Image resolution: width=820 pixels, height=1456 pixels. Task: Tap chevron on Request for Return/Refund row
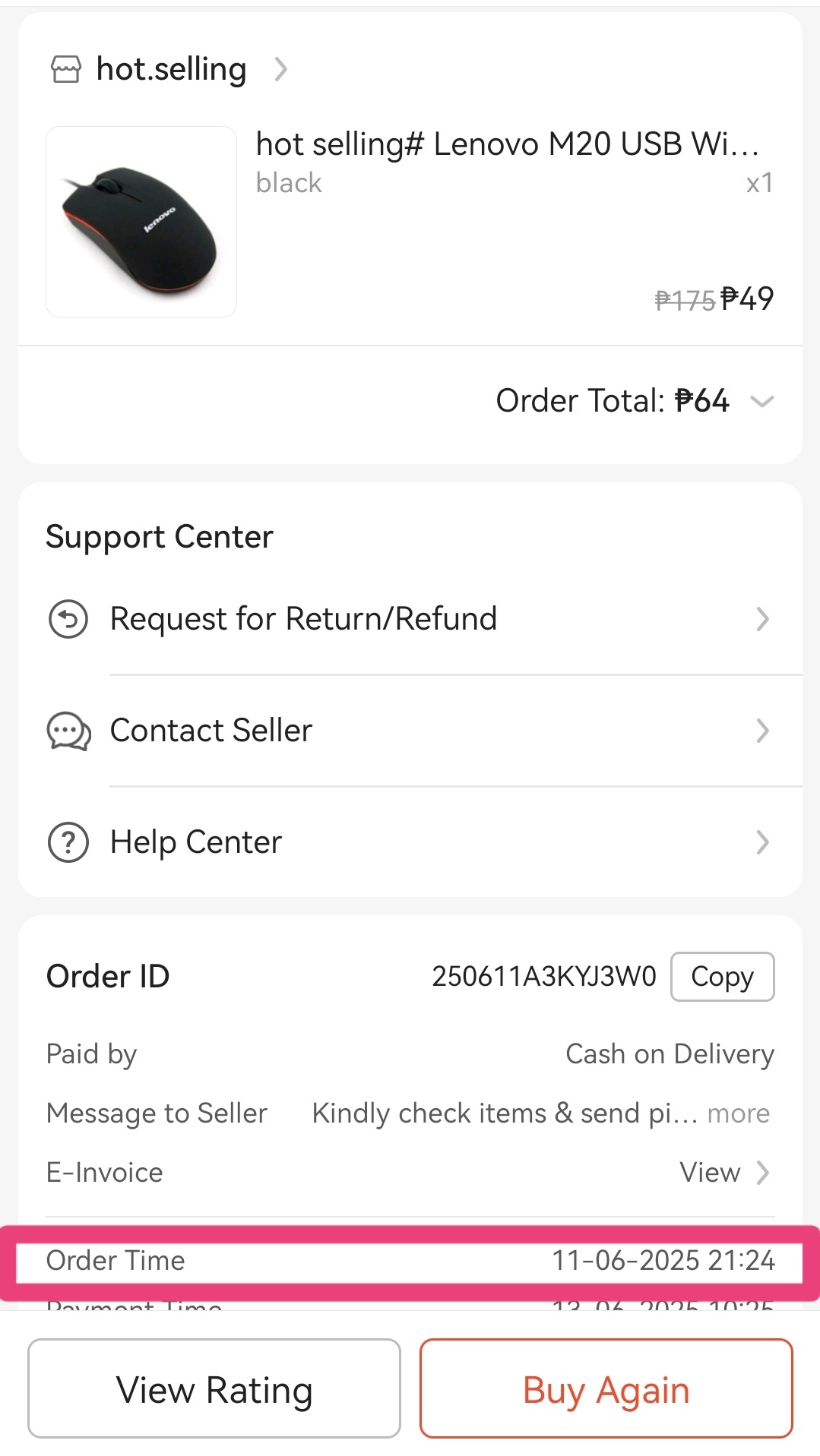(763, 619)
